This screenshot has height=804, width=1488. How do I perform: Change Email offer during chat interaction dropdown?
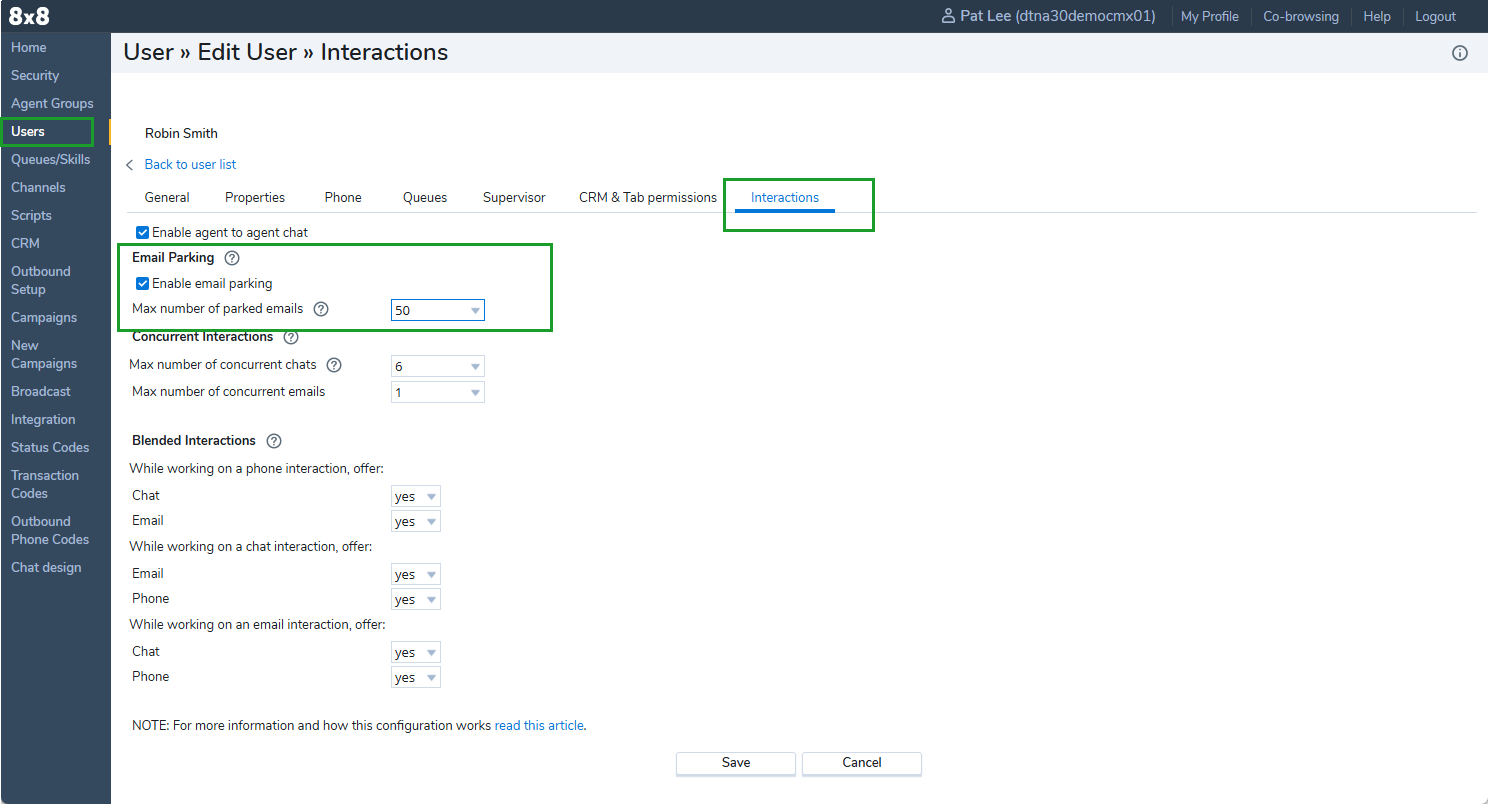point(416,574)
